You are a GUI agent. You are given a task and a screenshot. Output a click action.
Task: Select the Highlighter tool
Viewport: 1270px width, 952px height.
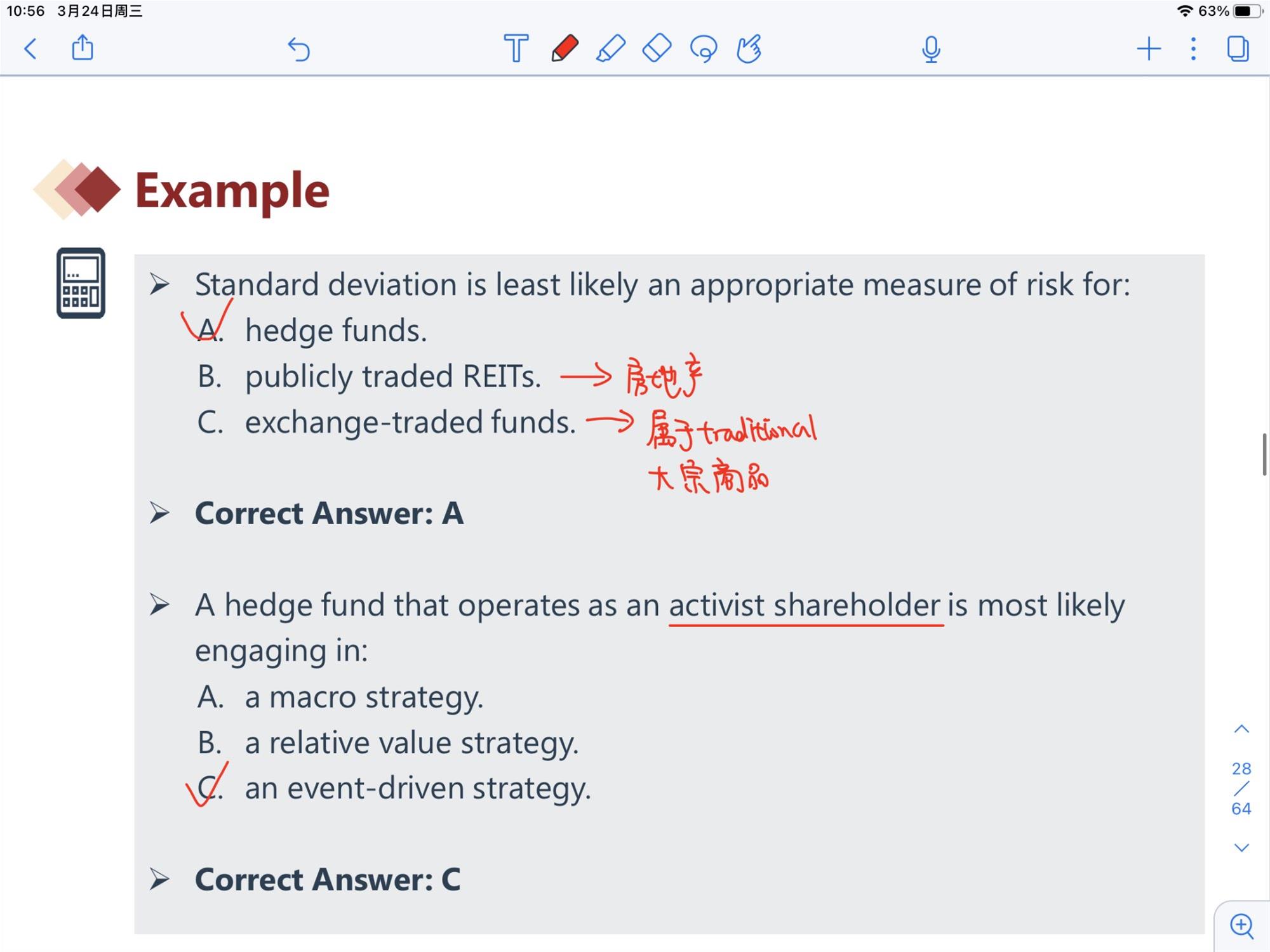(x=611, y=48)
